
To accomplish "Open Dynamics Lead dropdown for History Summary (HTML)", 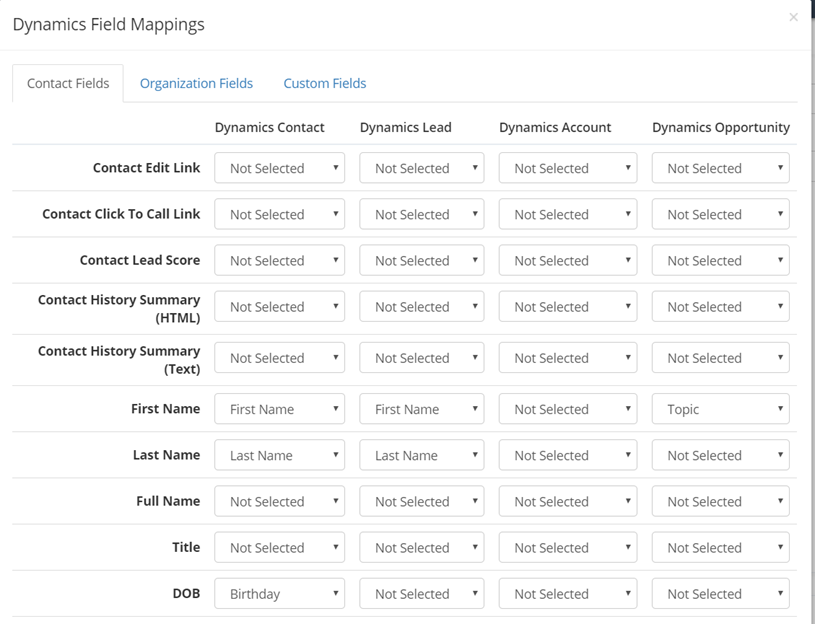I will 422,307.
